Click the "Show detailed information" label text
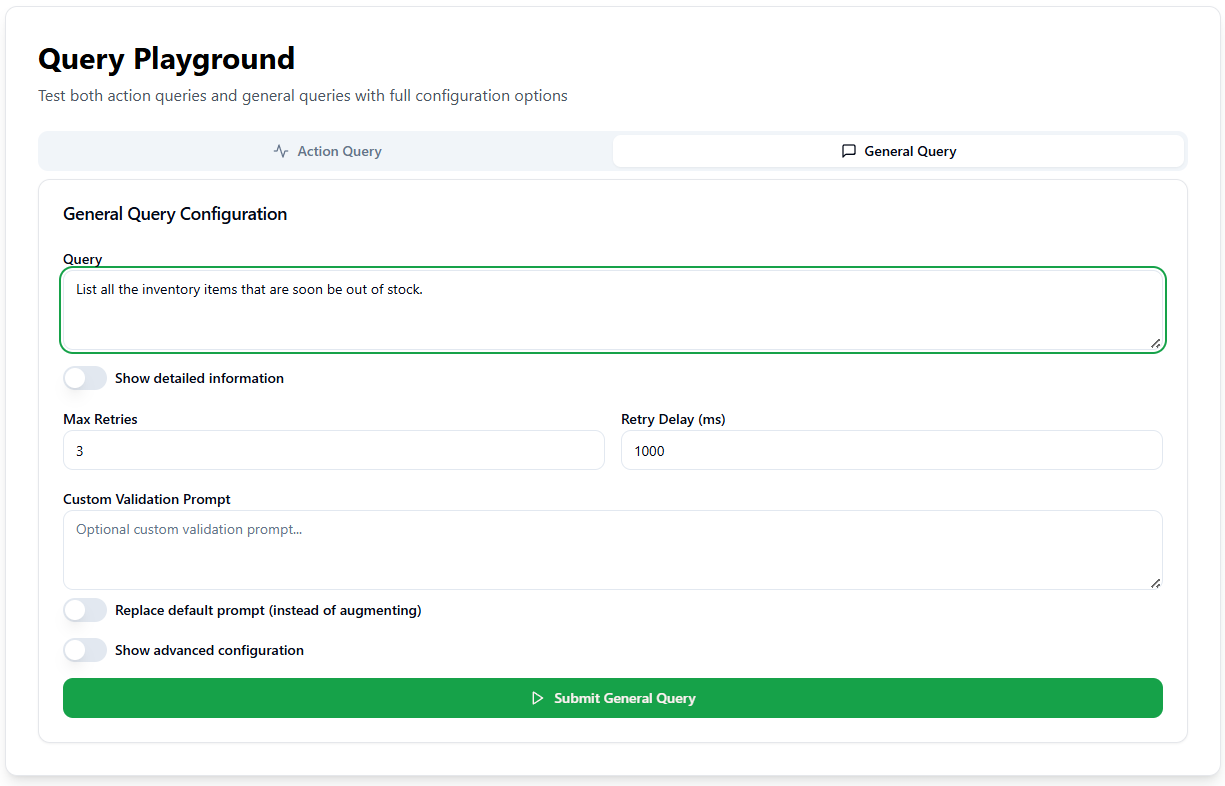 (x=199, y=378)
